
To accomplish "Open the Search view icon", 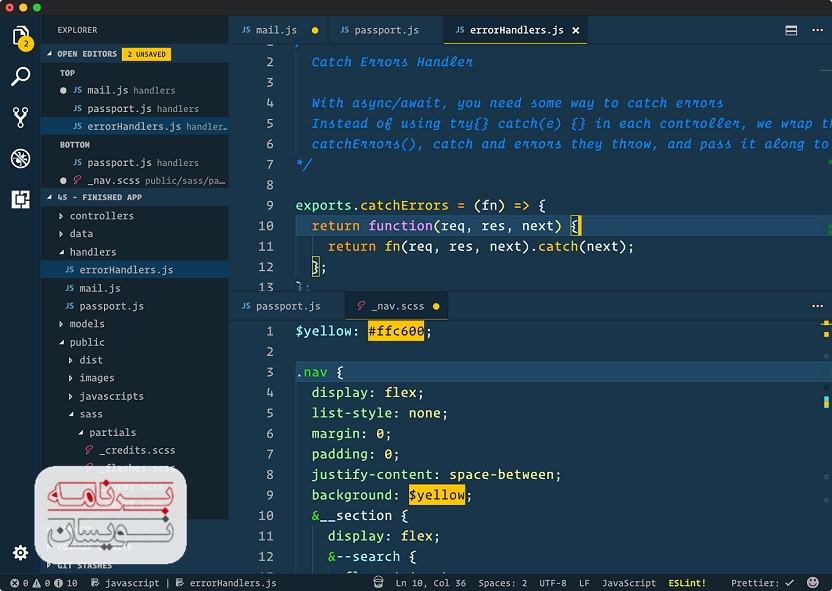I will (20, 77).
